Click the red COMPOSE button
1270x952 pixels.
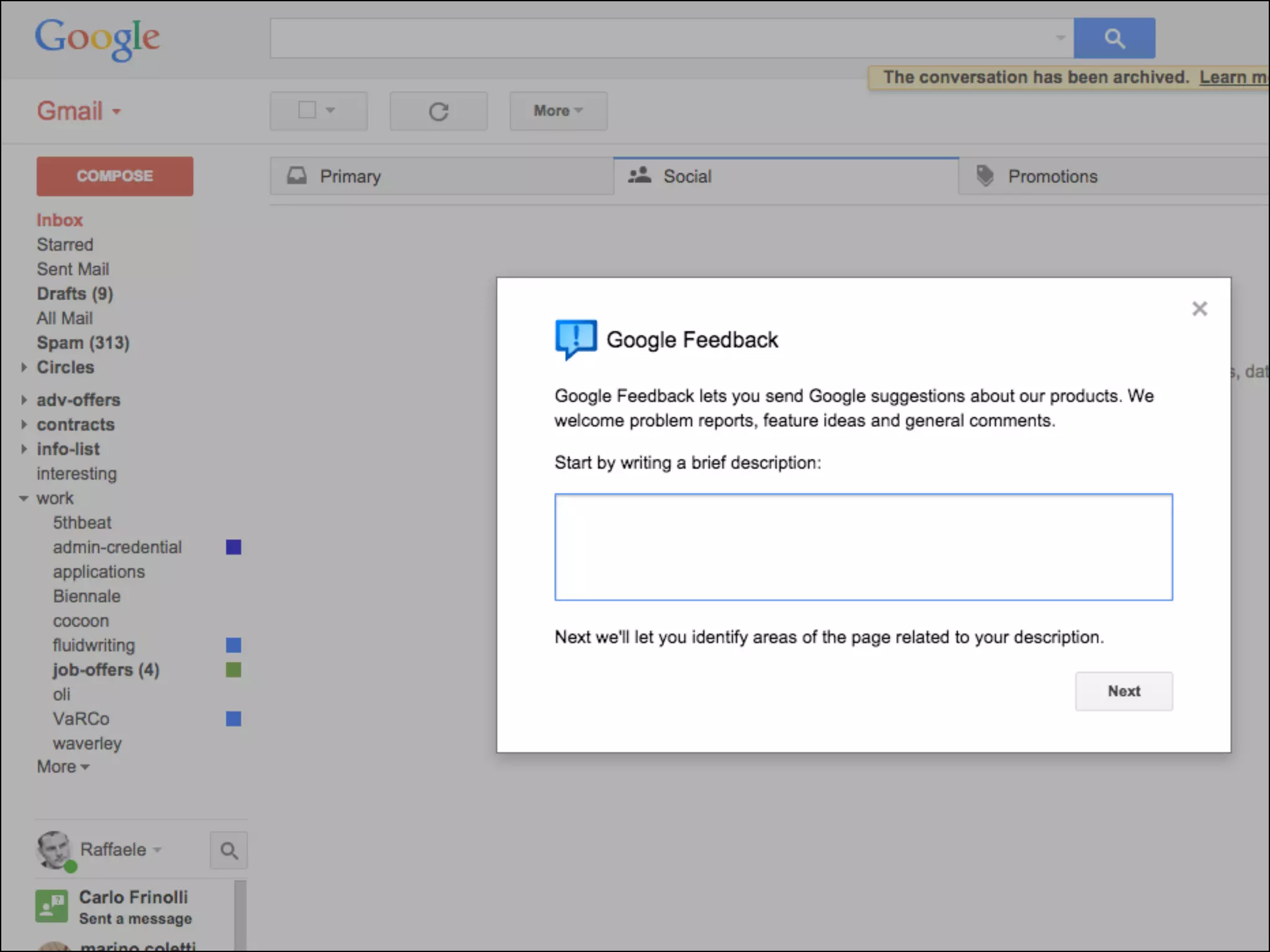[x=115, y=176]
